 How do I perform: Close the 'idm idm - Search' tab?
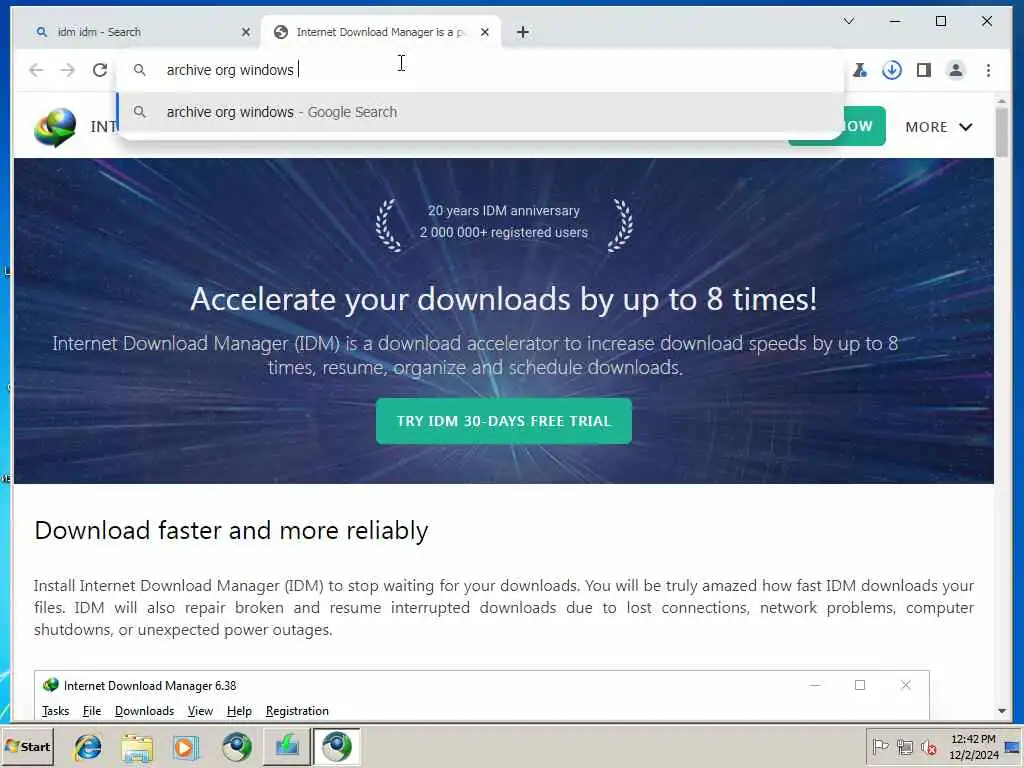point(246,32)
